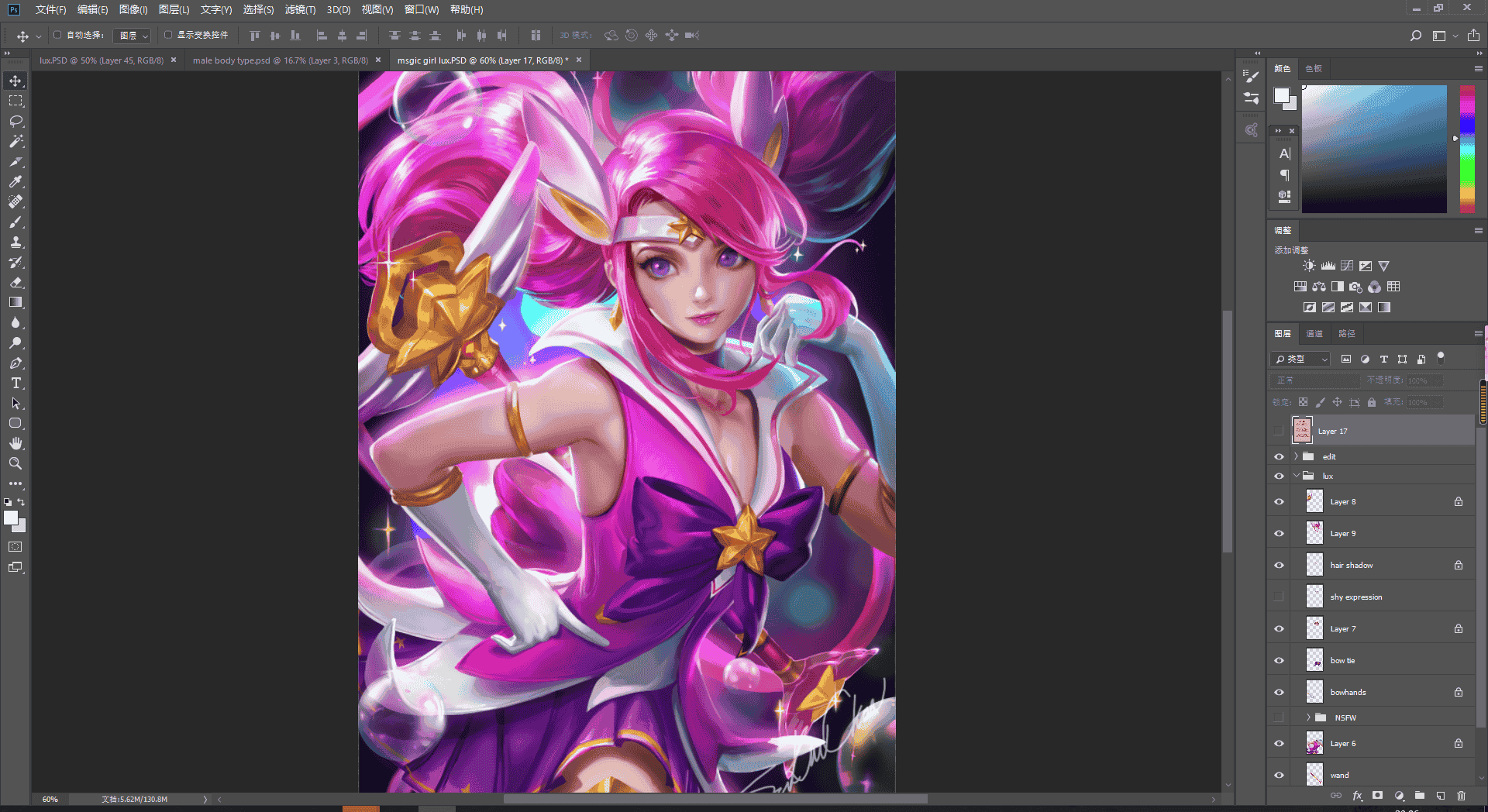Viewport: 1488px width, 812px height.
Task: Click the delete layer trash icon
Action: coord(1461,796)
